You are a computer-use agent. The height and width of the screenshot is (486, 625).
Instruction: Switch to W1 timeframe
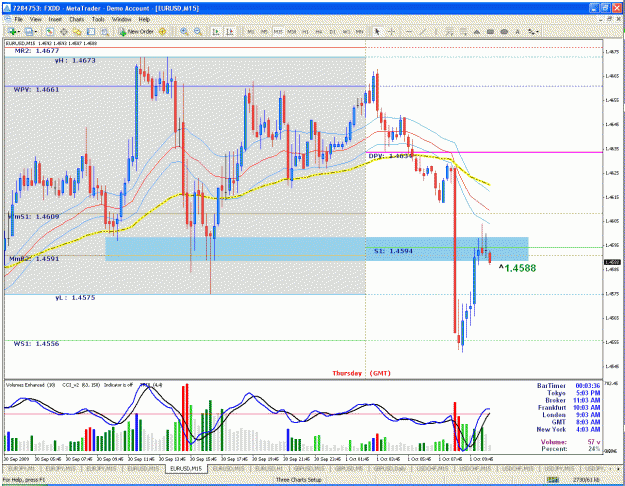[x=346, y=31]
